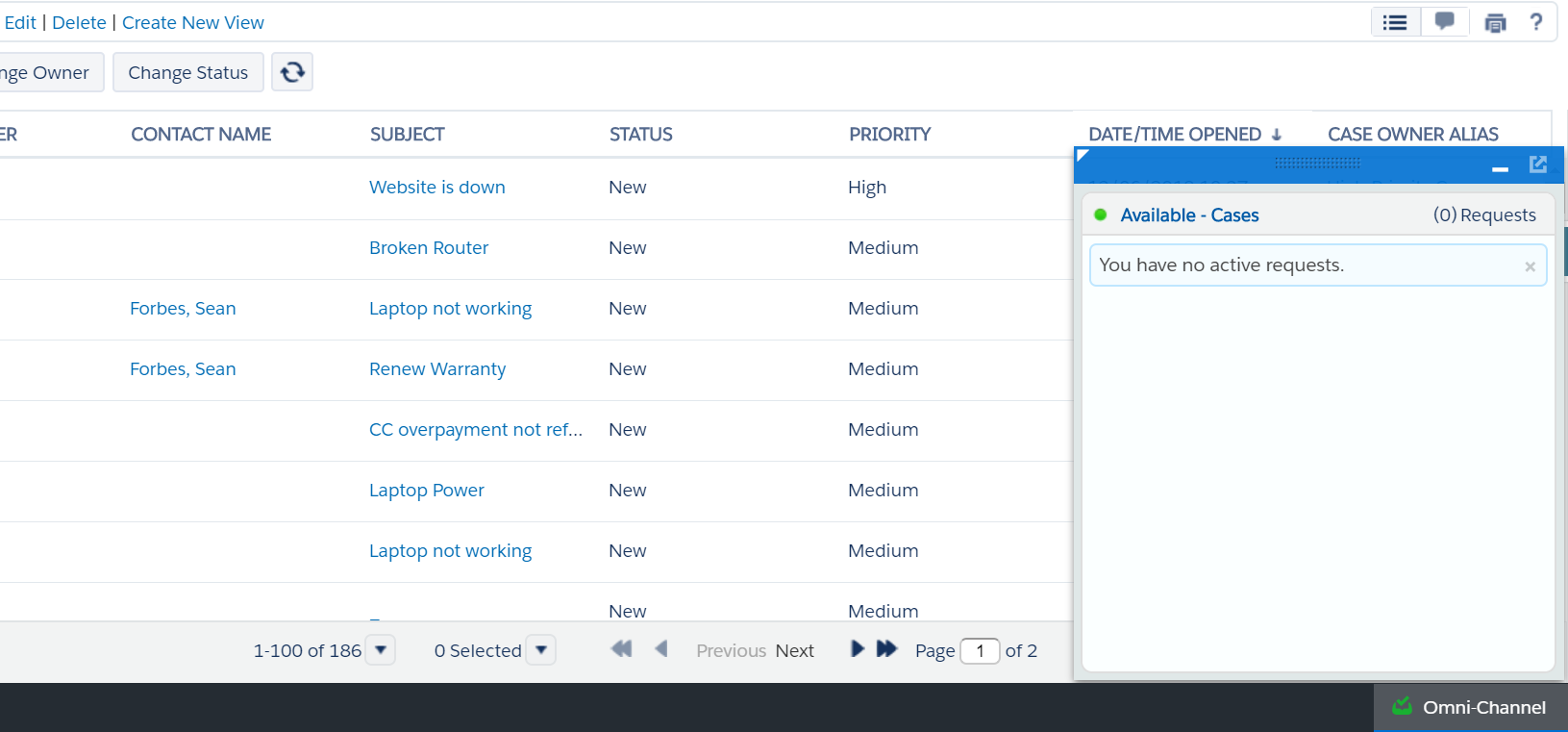This screenshot has height=732, width=1568.
Task: Click New status of Laptop Power row
Action: (628, 491)
